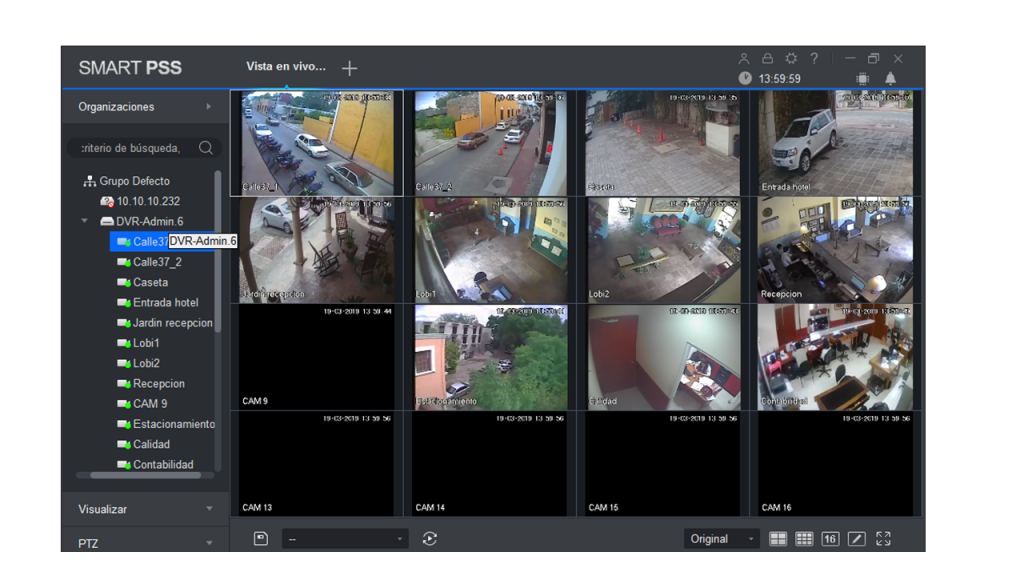Click the camera icon beside Recepcion
Image resolution: width=1024 pixels, height=576 pixels.
[123, 383]
